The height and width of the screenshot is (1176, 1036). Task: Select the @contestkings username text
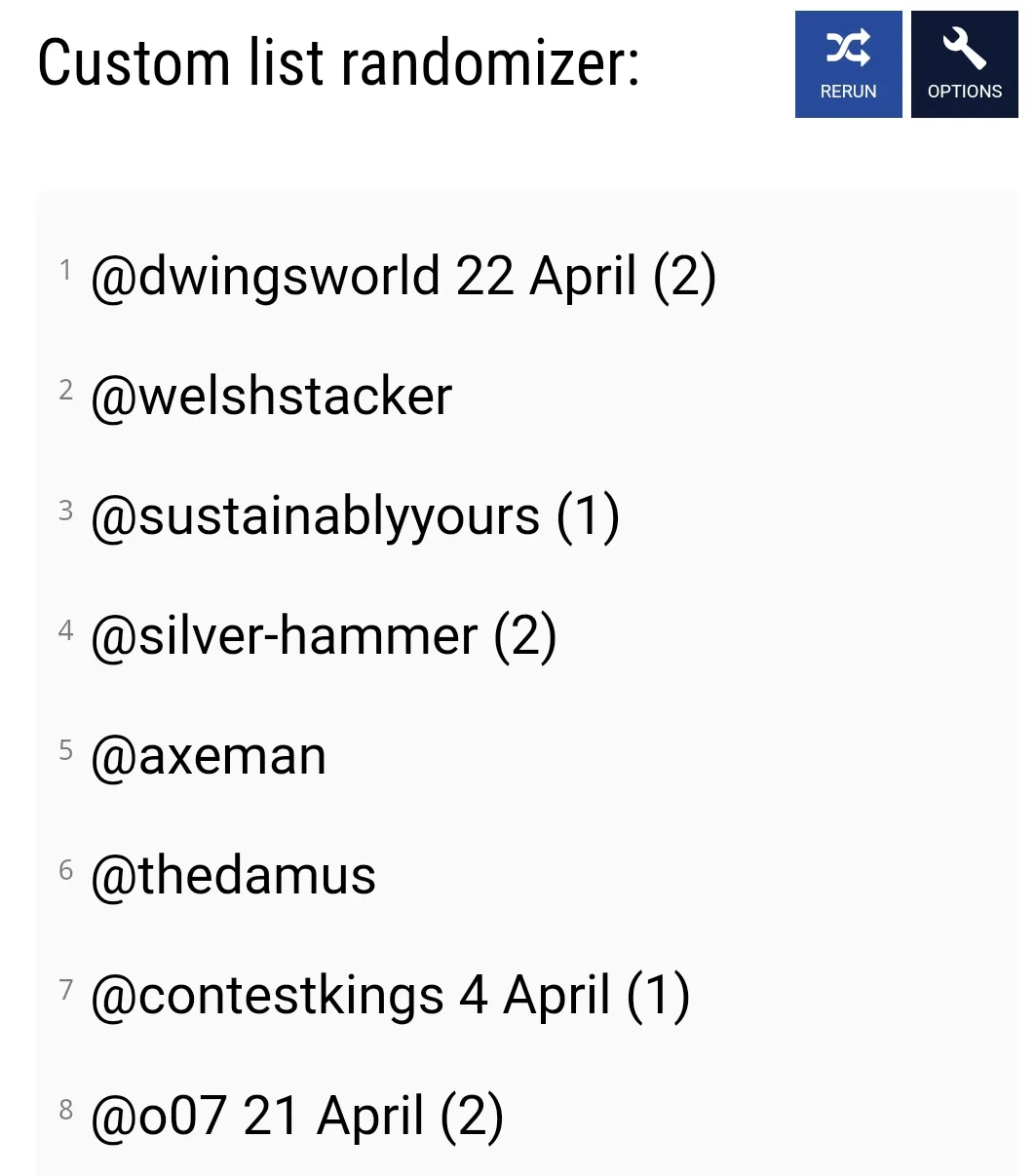click(267, 996)
